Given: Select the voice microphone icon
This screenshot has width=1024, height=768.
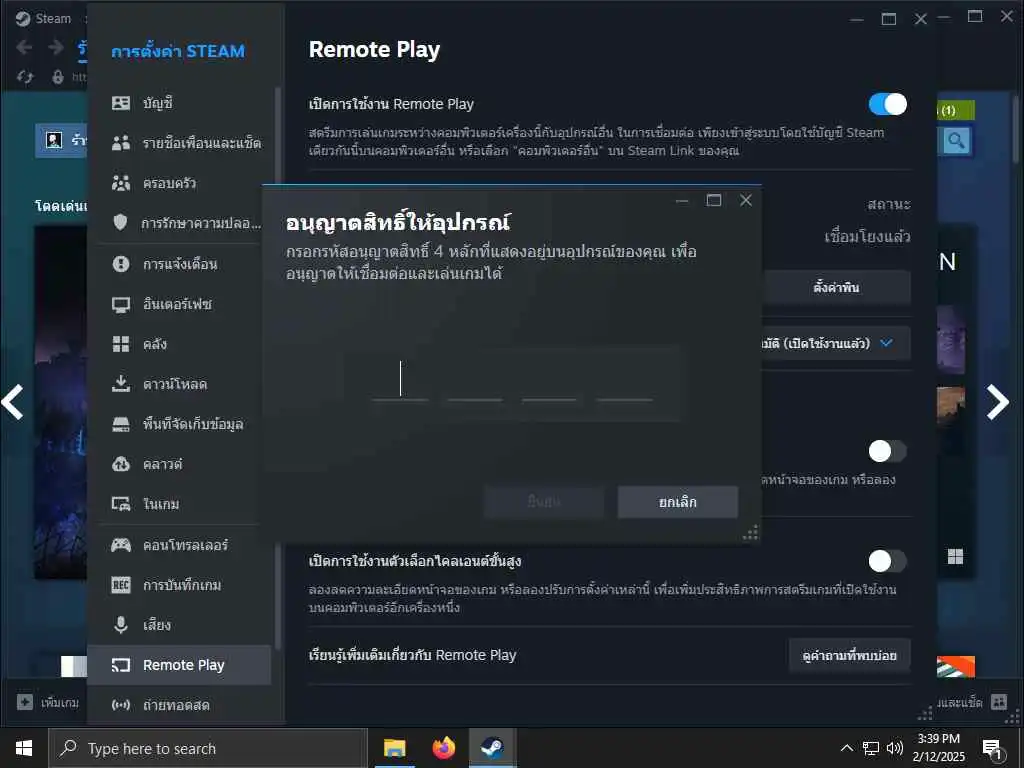Looking at the screenshot, I should (x=121, y=625).
